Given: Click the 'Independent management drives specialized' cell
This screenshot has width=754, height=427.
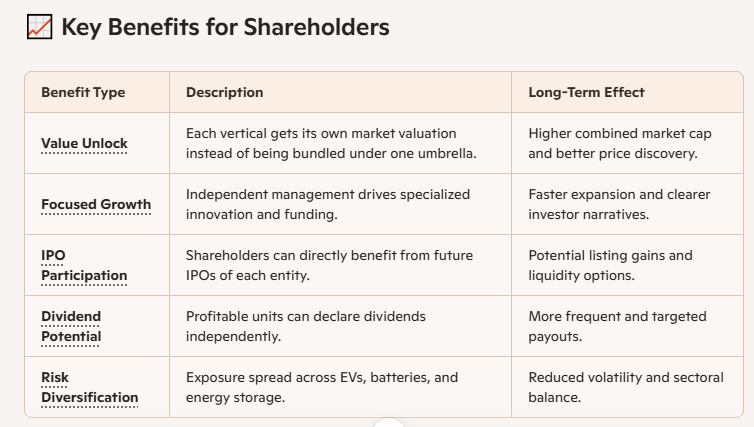Looking at the screenshot, I should (x=340, y=204).
